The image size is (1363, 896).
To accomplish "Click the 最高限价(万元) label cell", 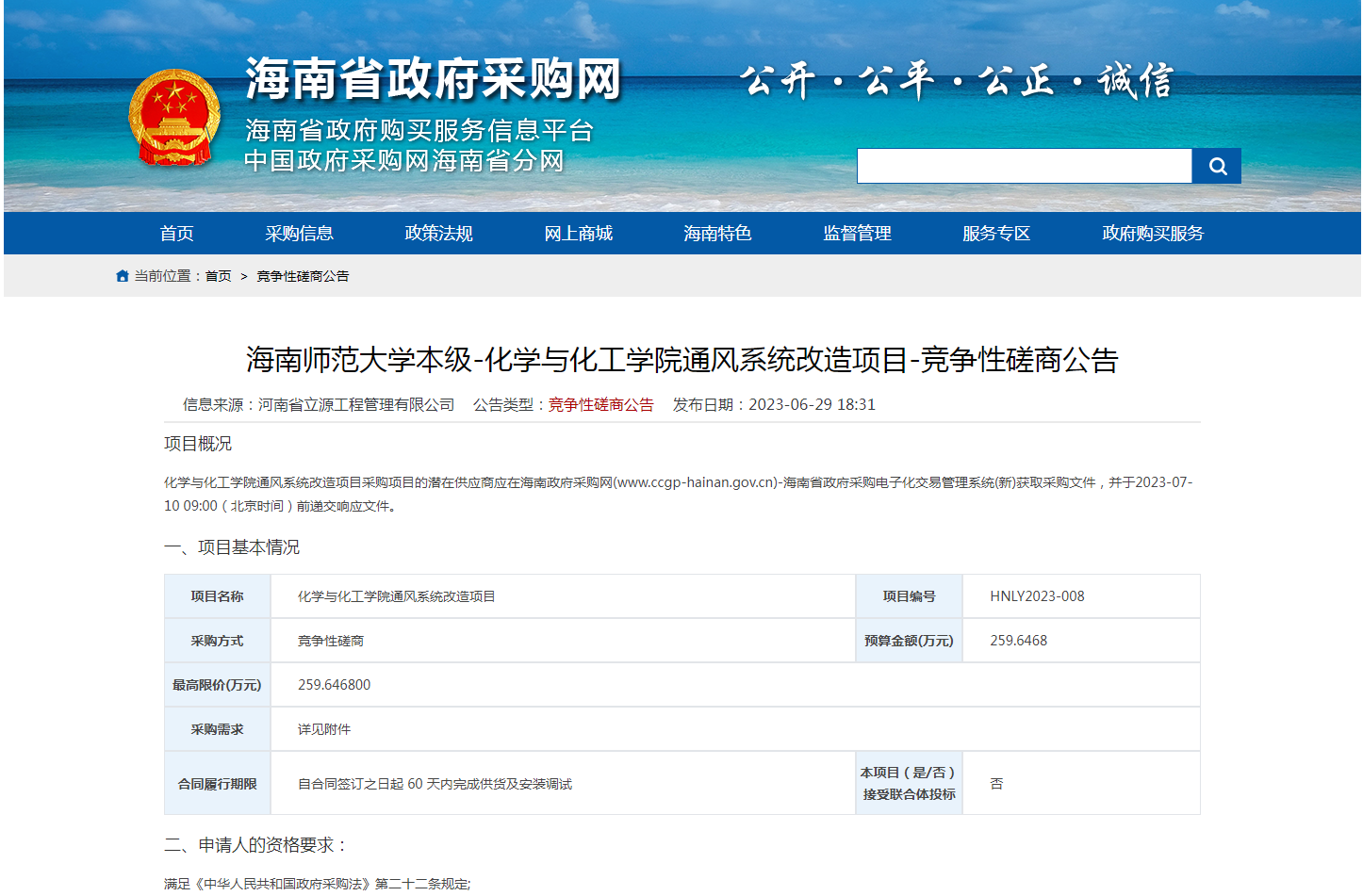I will point(218,685).
